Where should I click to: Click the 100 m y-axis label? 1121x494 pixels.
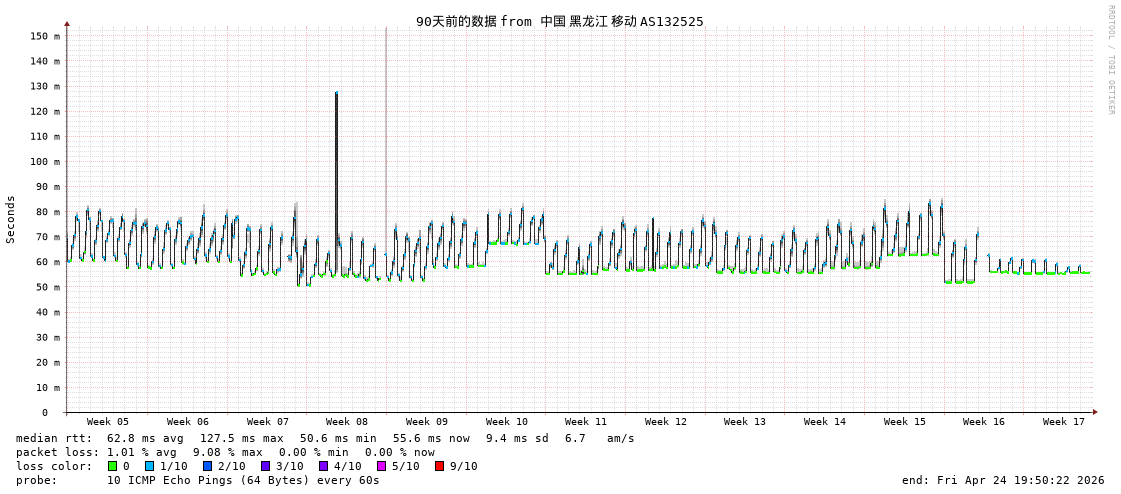coord(45,161)
